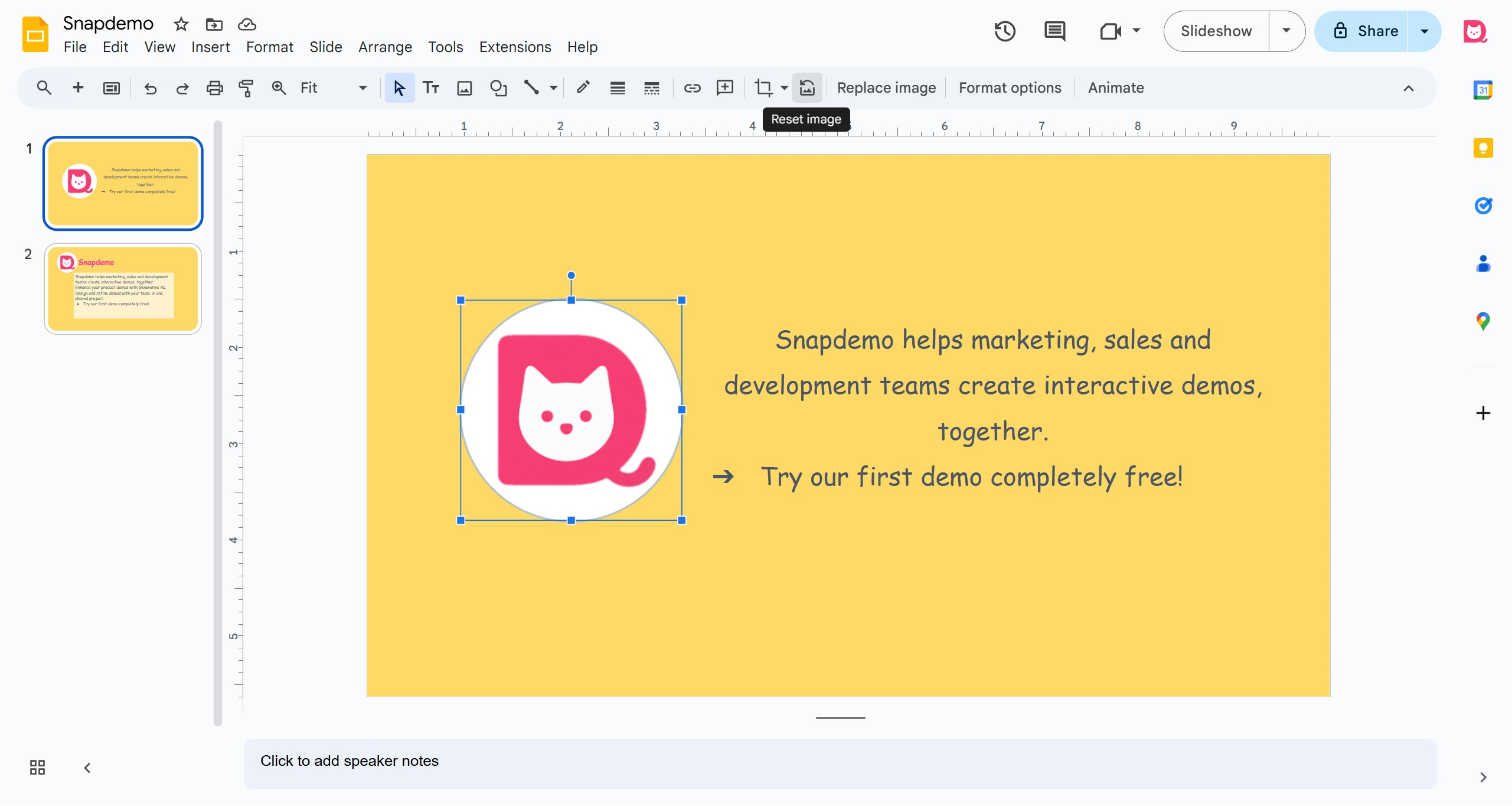This screenshot has width=1512, height=806.
Task: Click the Undo arrow
Action: (151, 88)
